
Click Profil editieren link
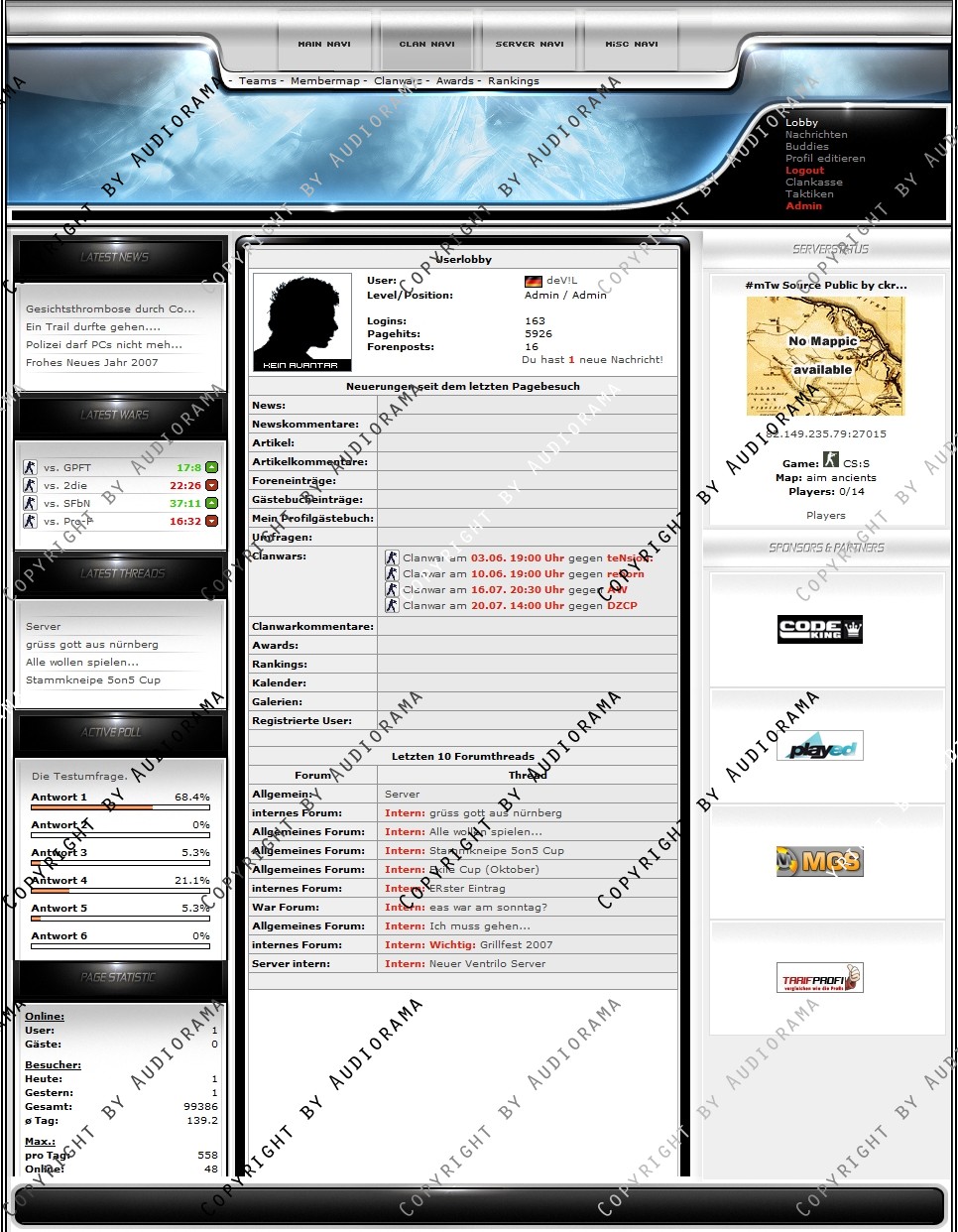[x=825, y=159]
